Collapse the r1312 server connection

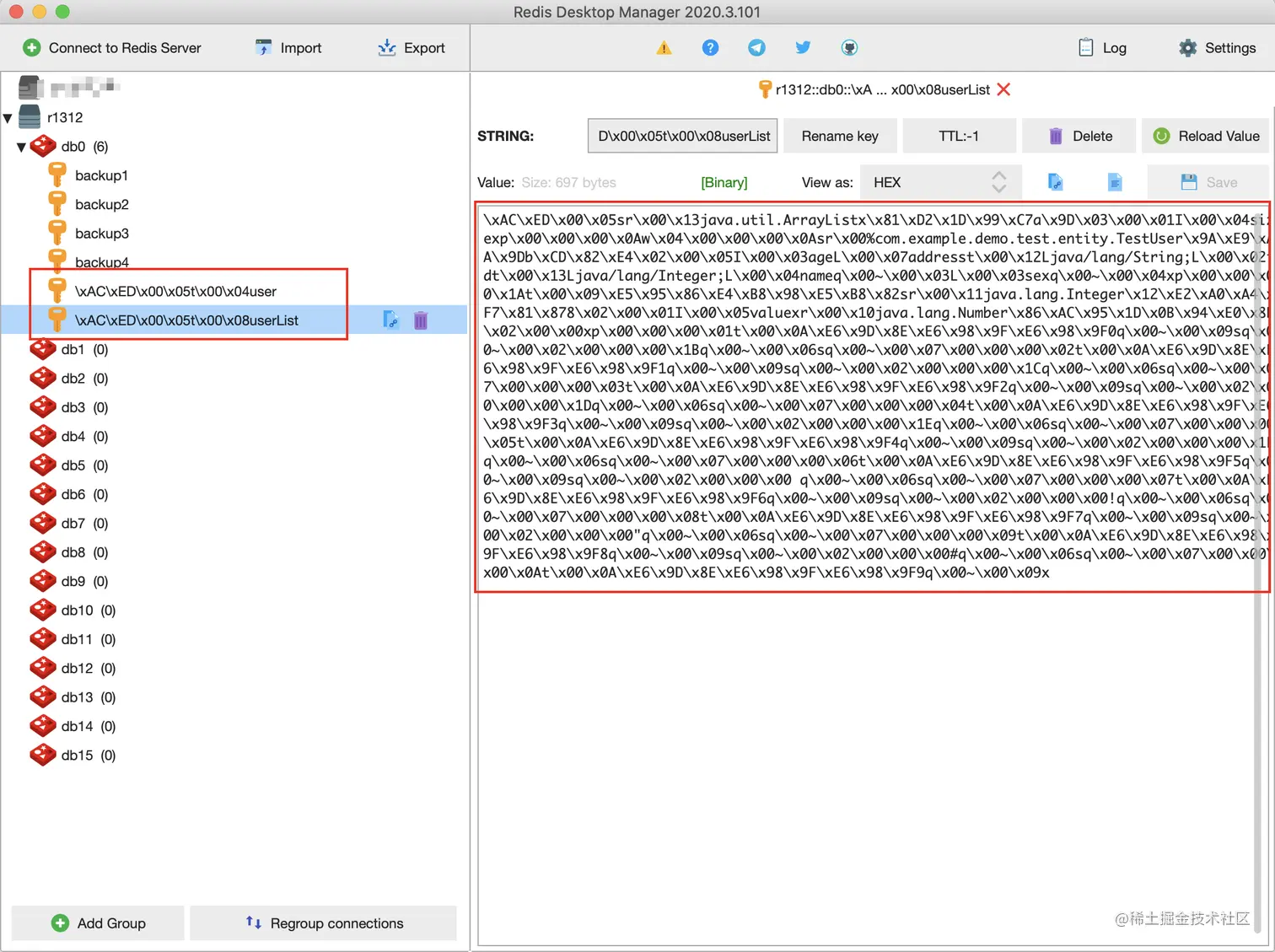click(8, 118)
